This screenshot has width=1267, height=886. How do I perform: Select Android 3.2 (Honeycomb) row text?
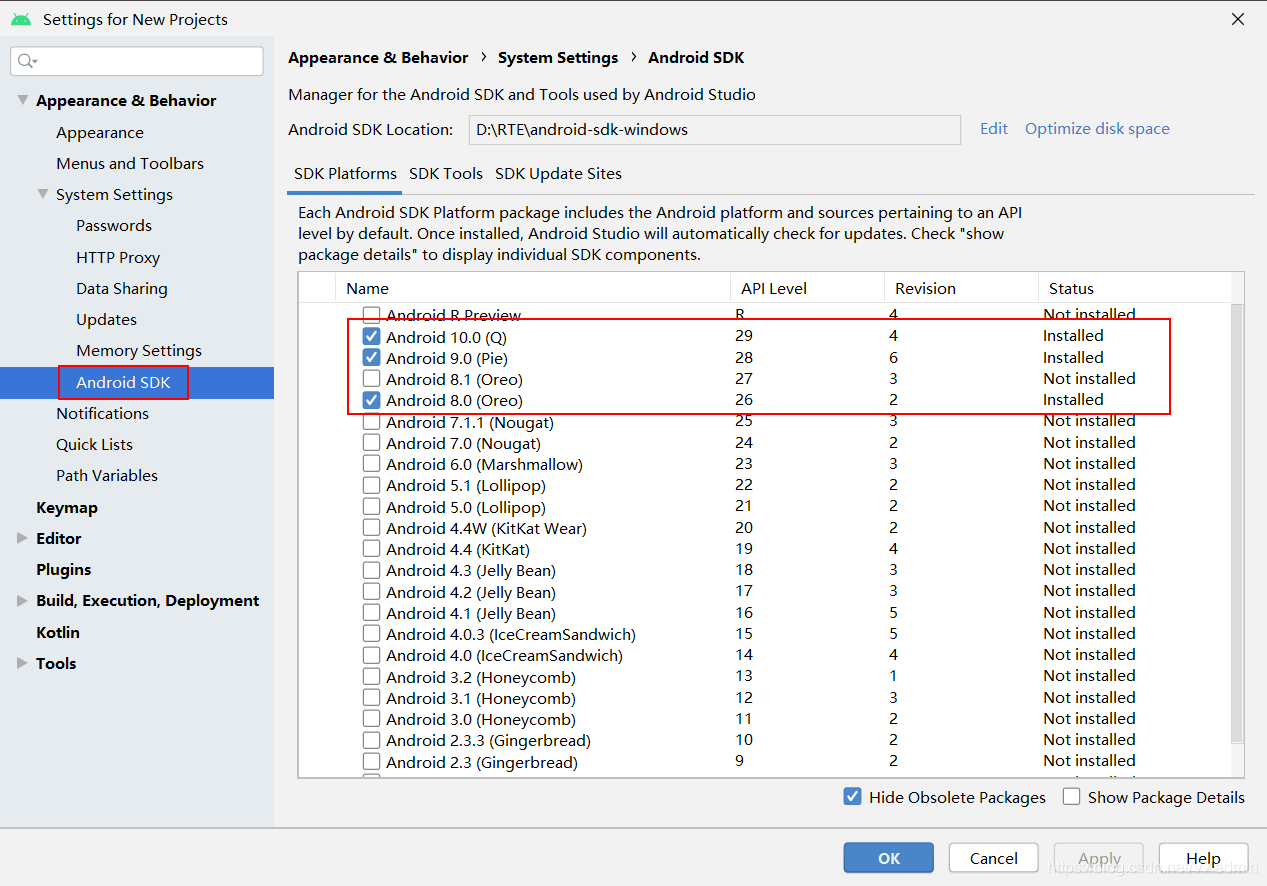tap(481, 677)
